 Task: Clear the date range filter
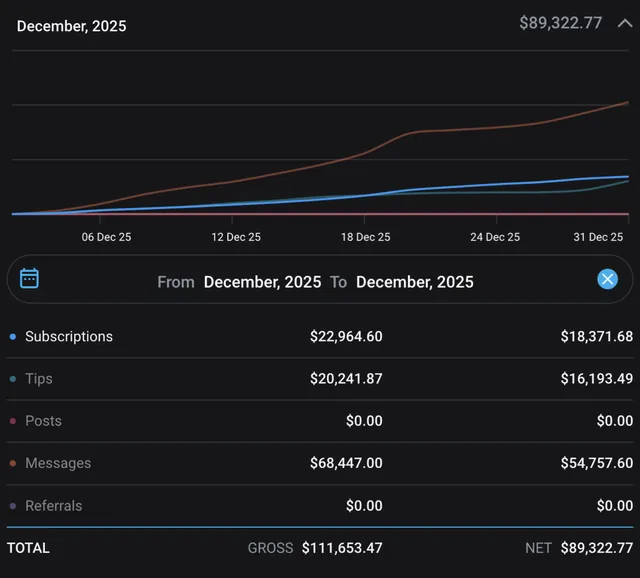point(607,279)
